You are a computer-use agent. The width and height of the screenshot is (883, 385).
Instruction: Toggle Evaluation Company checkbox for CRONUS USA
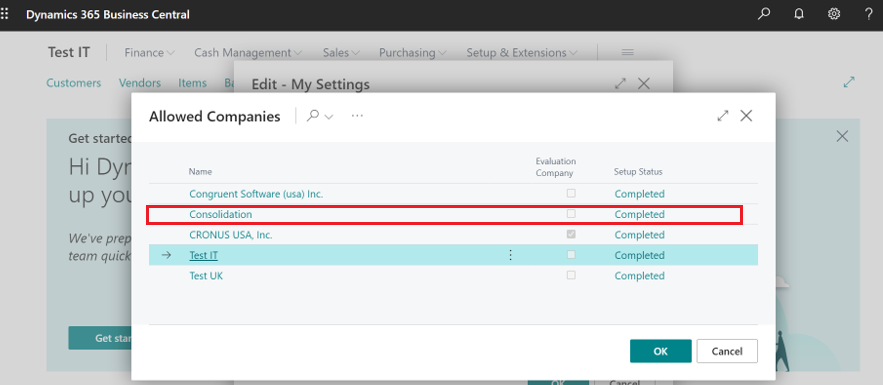point(571,234)
